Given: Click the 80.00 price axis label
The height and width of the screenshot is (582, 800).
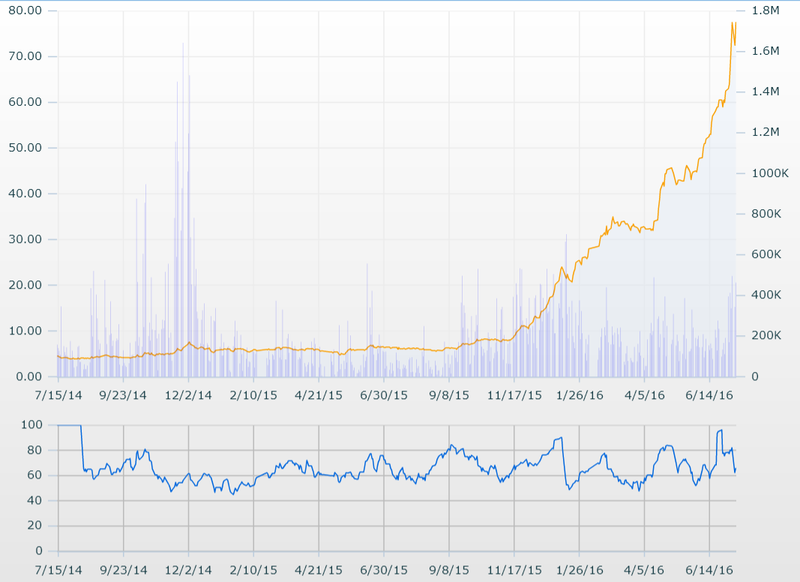Looking at the screenshot, I should click(x=24, y=10).
